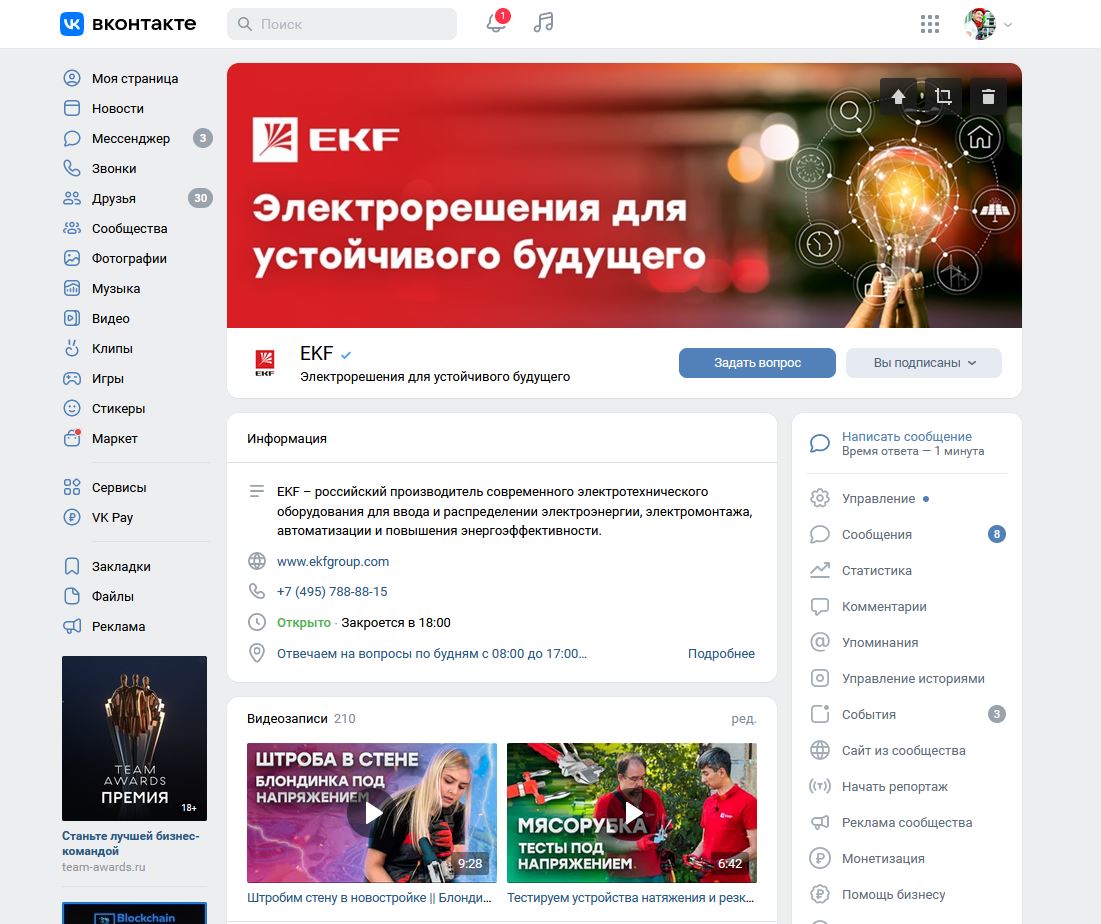Click the Управление историями icon
1101x924 pixels.
point(819,678)
